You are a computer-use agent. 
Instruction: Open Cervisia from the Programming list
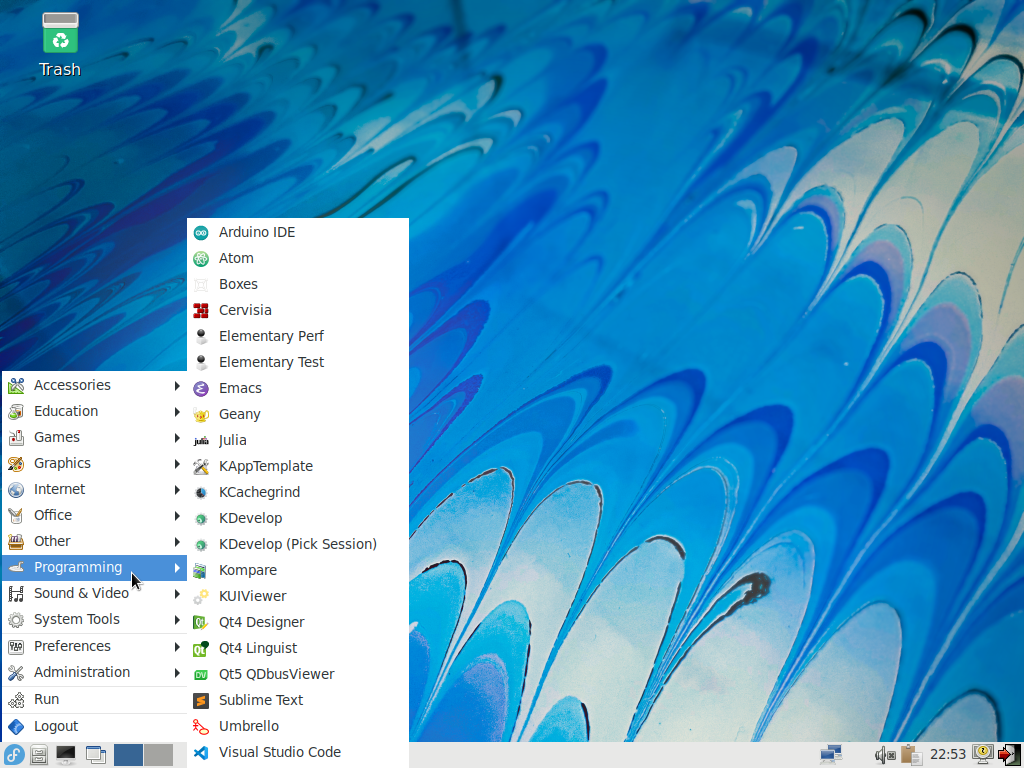(x=298, y=310)
